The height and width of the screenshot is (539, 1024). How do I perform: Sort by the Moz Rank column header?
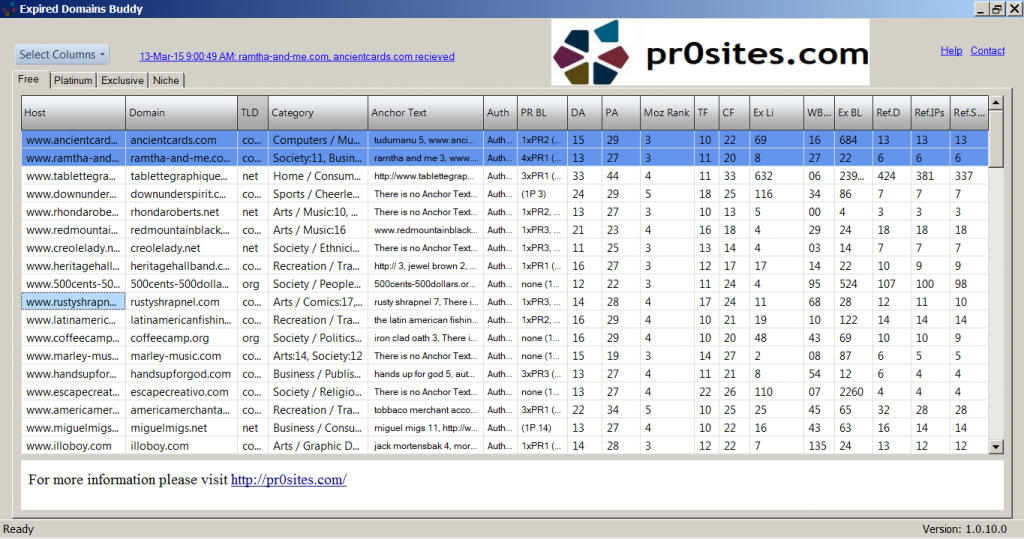(x=666, y=112)
